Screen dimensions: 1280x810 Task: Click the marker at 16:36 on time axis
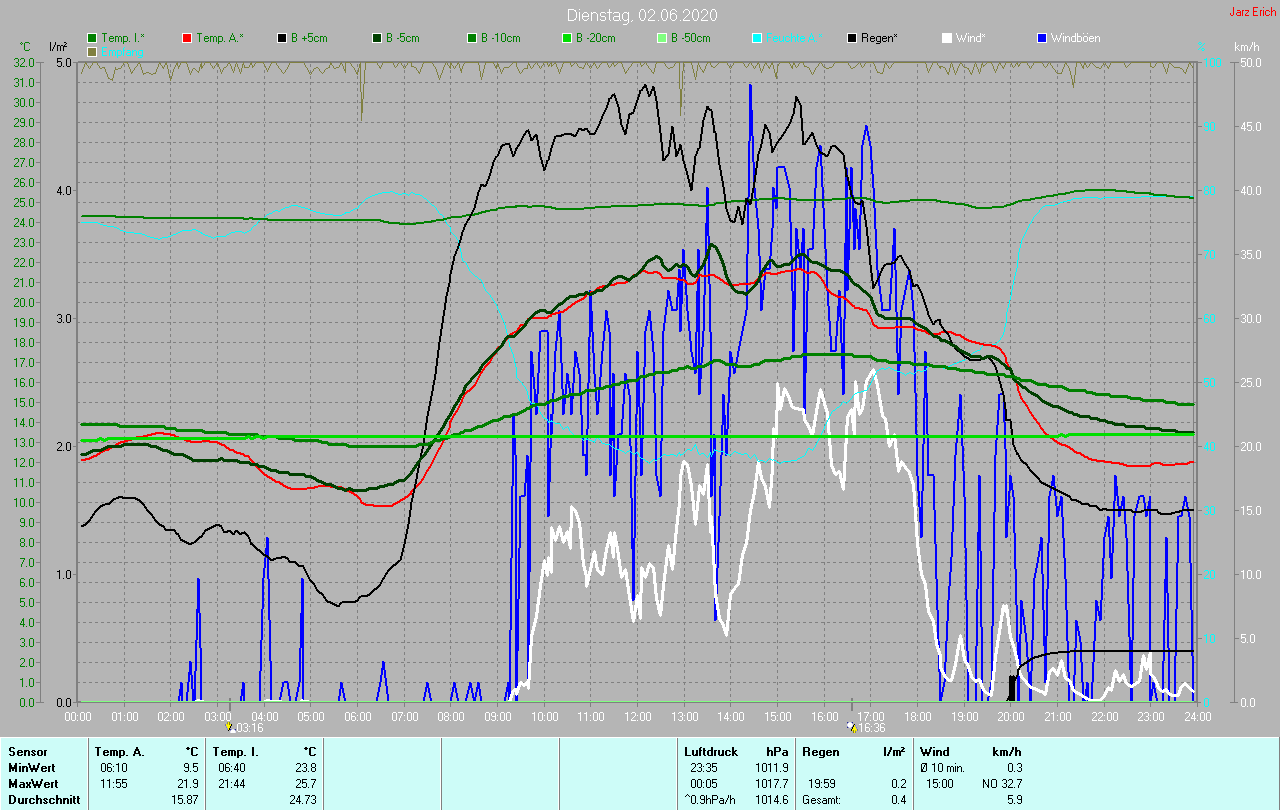coord(852,727)
